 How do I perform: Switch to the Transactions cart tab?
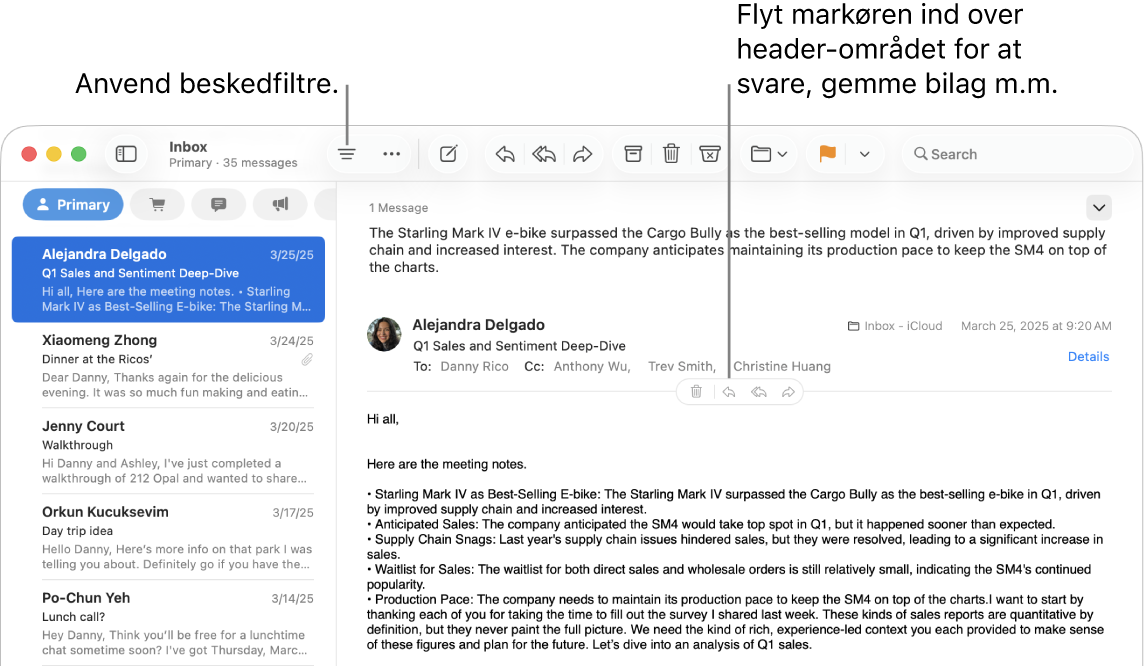point(158,205)
